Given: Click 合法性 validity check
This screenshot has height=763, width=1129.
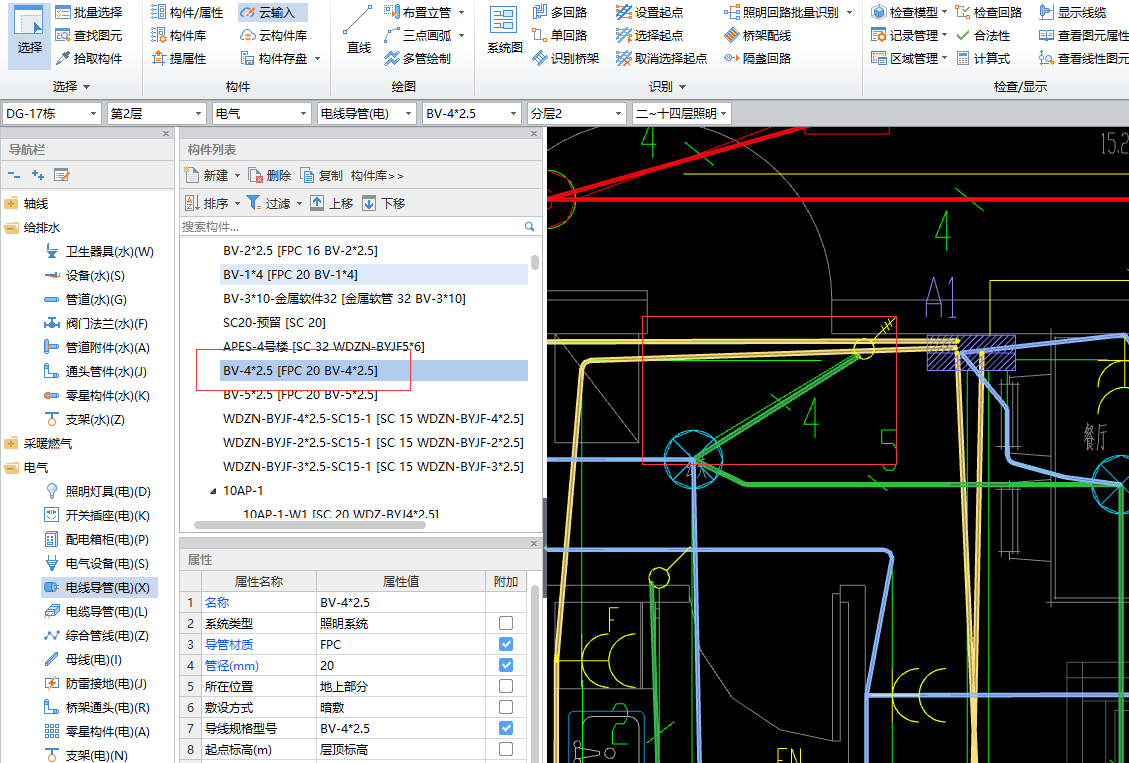Looking at the screenshot, I should click(983, 35).
